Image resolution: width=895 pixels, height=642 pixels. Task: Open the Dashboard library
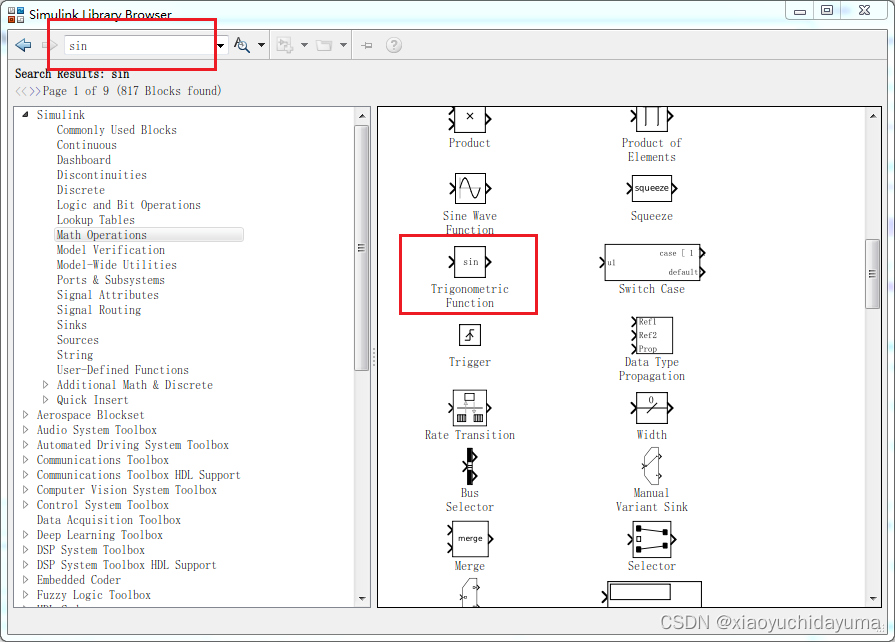(83, 160)
